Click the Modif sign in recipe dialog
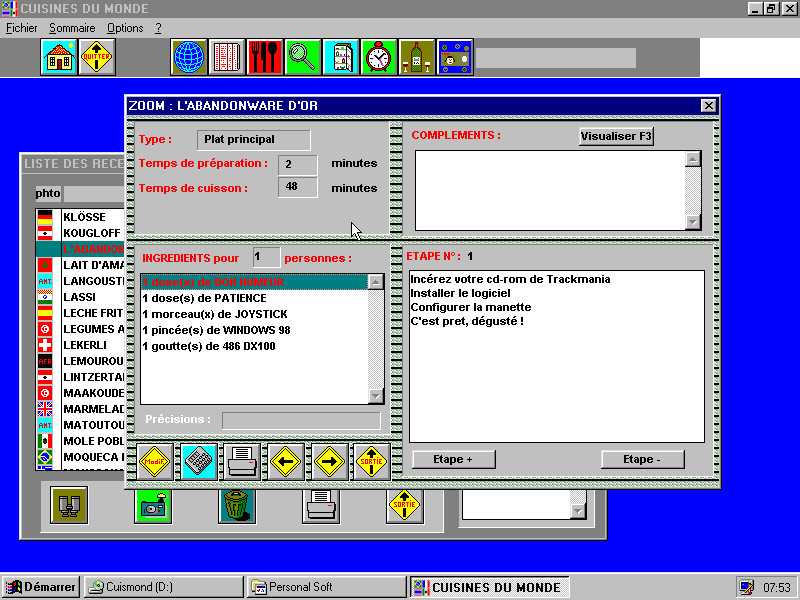 [155, 461]
